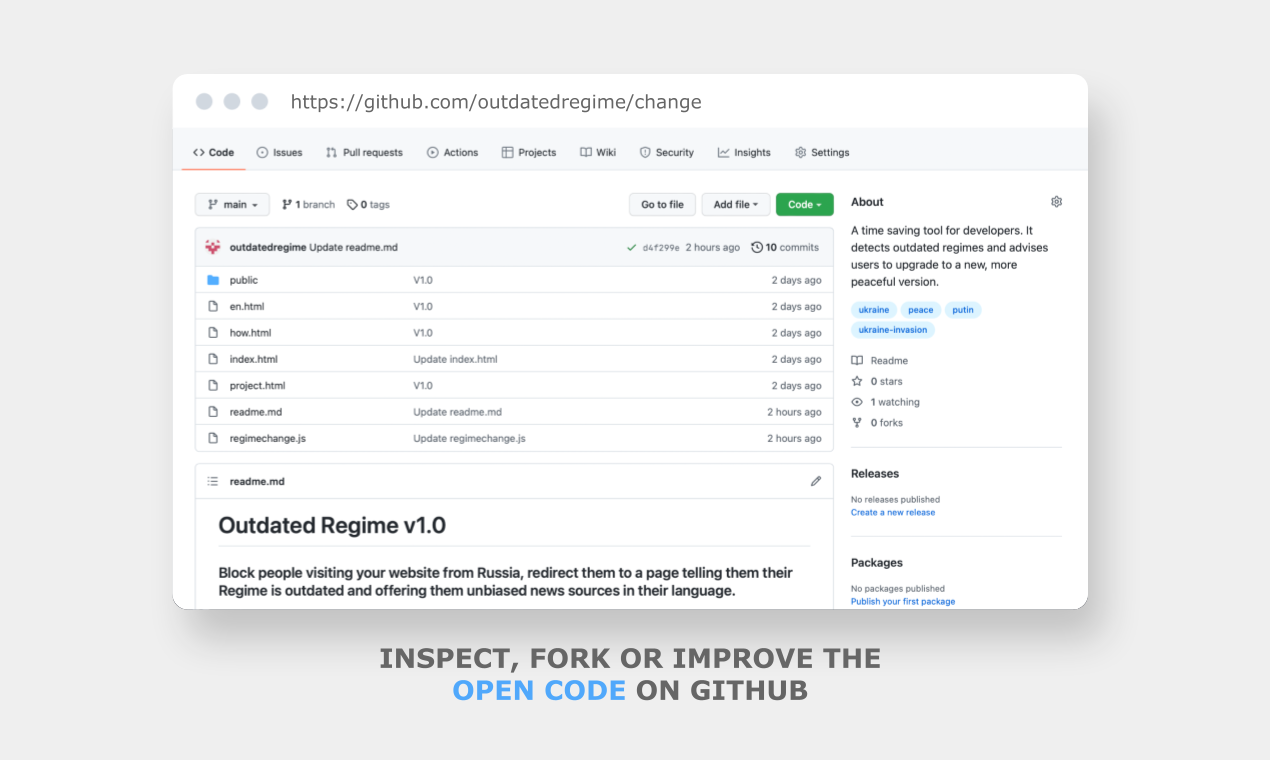Viewport: 1270px width, 760px height.
Task: Select the peace topic tag
Action: [921, 310]
